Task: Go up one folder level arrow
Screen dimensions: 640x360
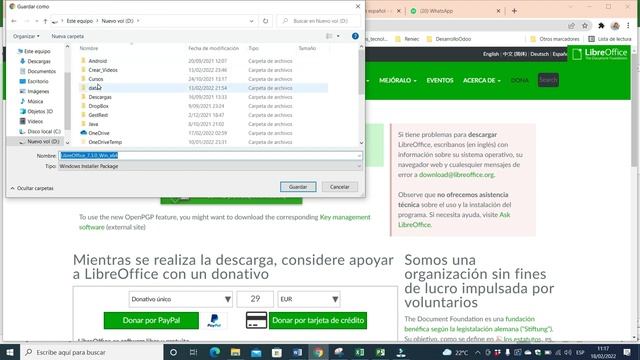Action: click(x=45, y=21)
